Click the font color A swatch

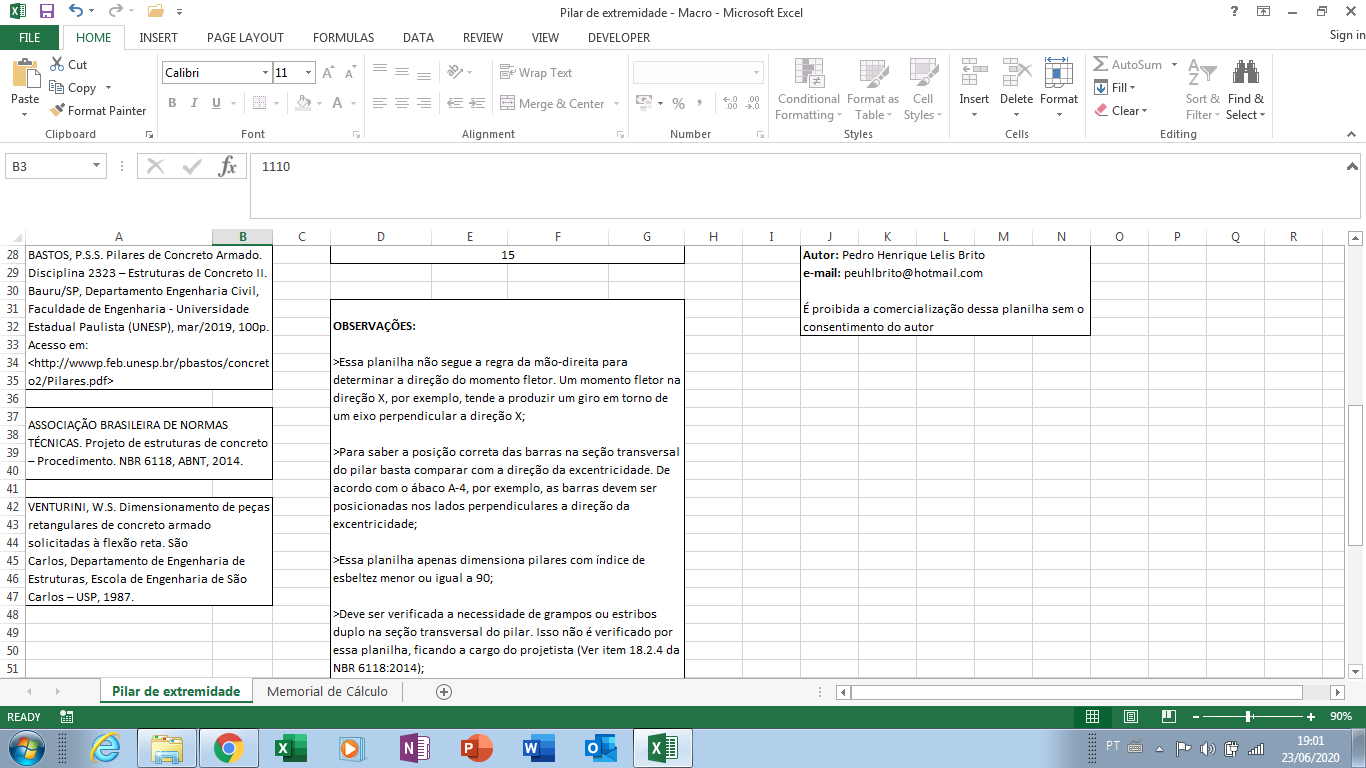(x=338, y=103)
